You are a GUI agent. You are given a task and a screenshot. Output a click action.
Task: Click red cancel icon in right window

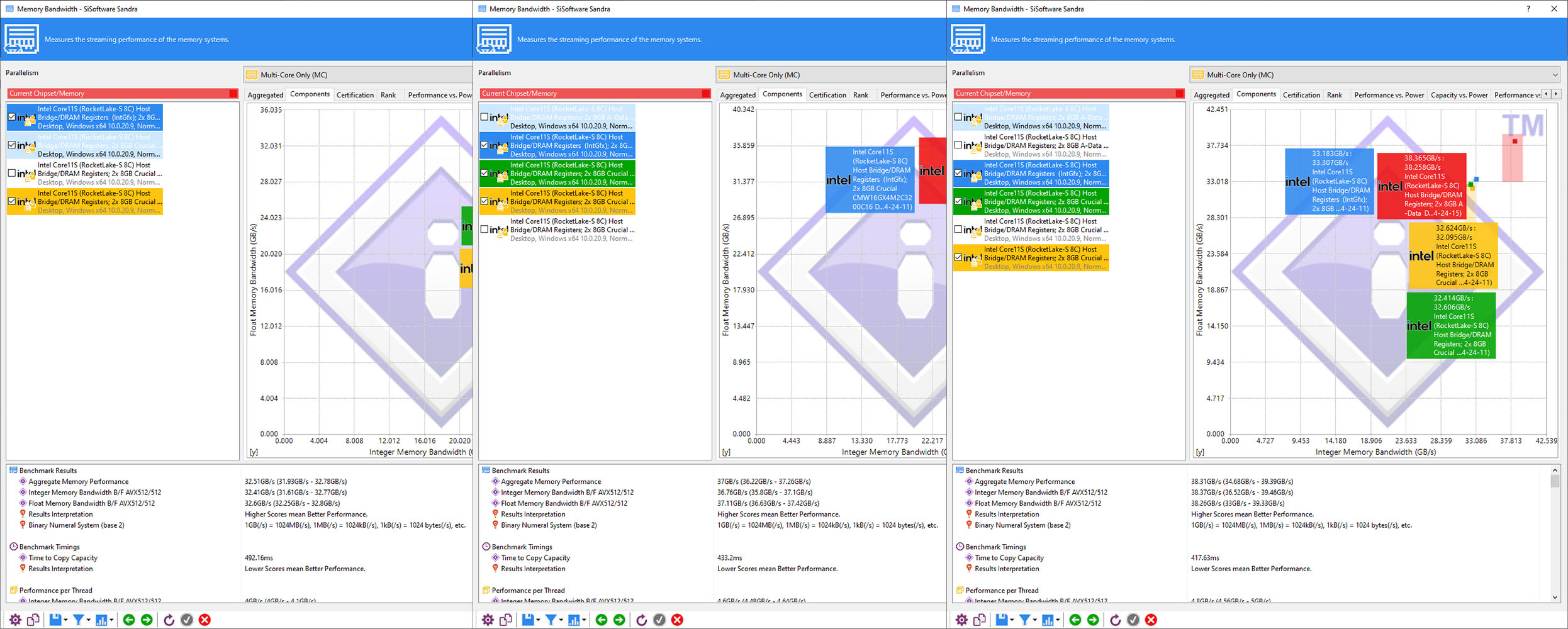pyautogui.click(x=1151, y=620)
